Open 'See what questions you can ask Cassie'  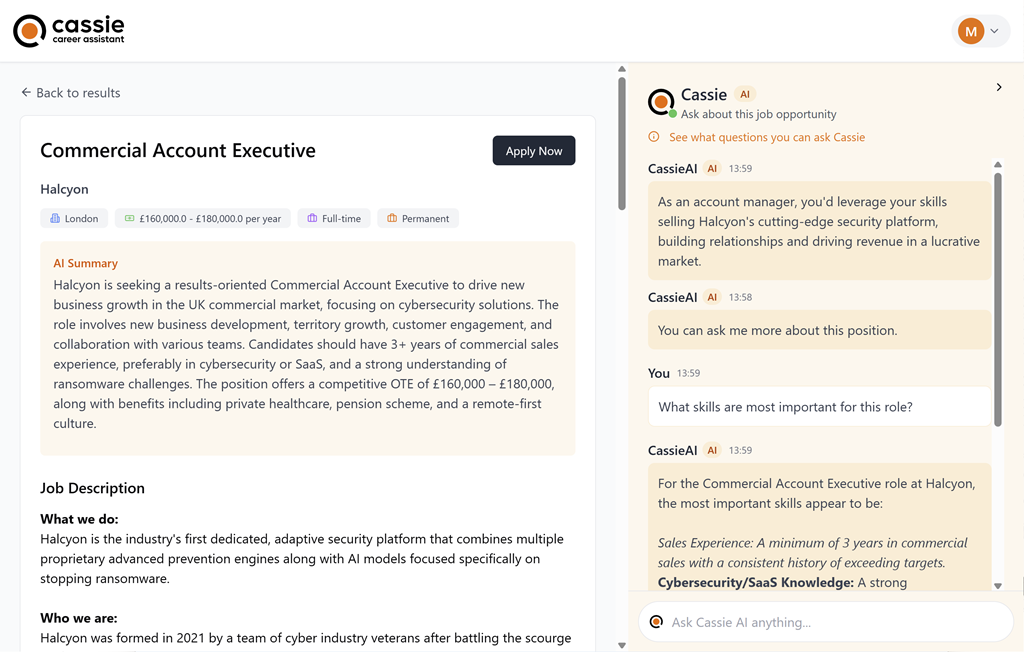tap(766, 137)
